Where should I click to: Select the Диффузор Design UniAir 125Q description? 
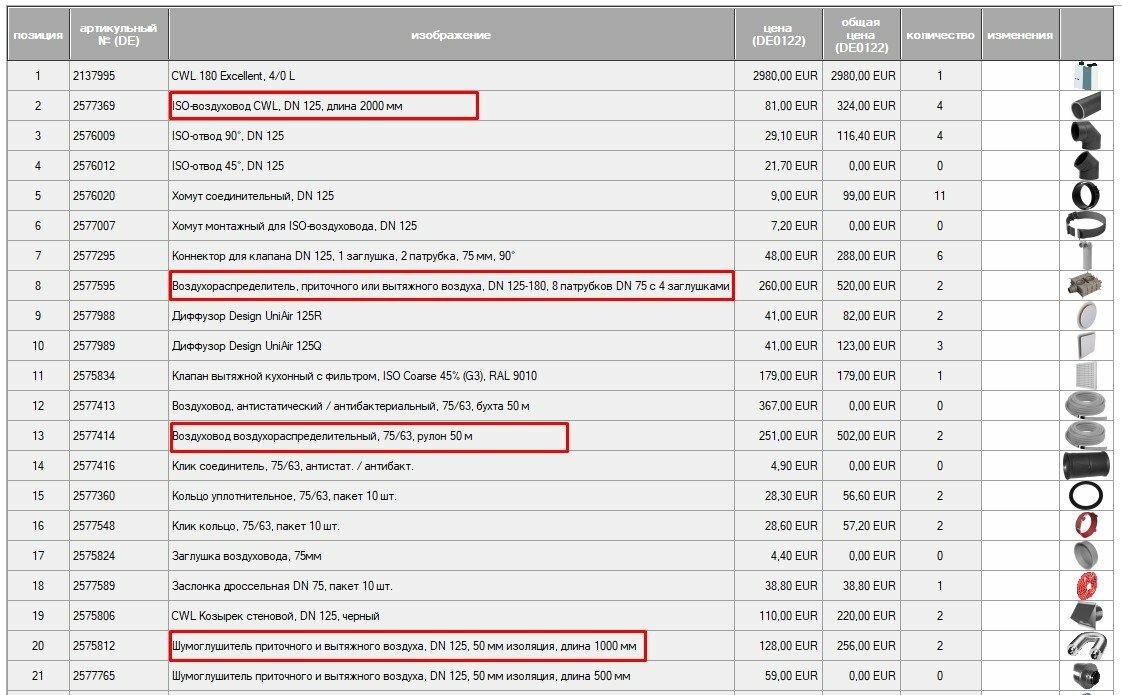[x=247, y=346]
